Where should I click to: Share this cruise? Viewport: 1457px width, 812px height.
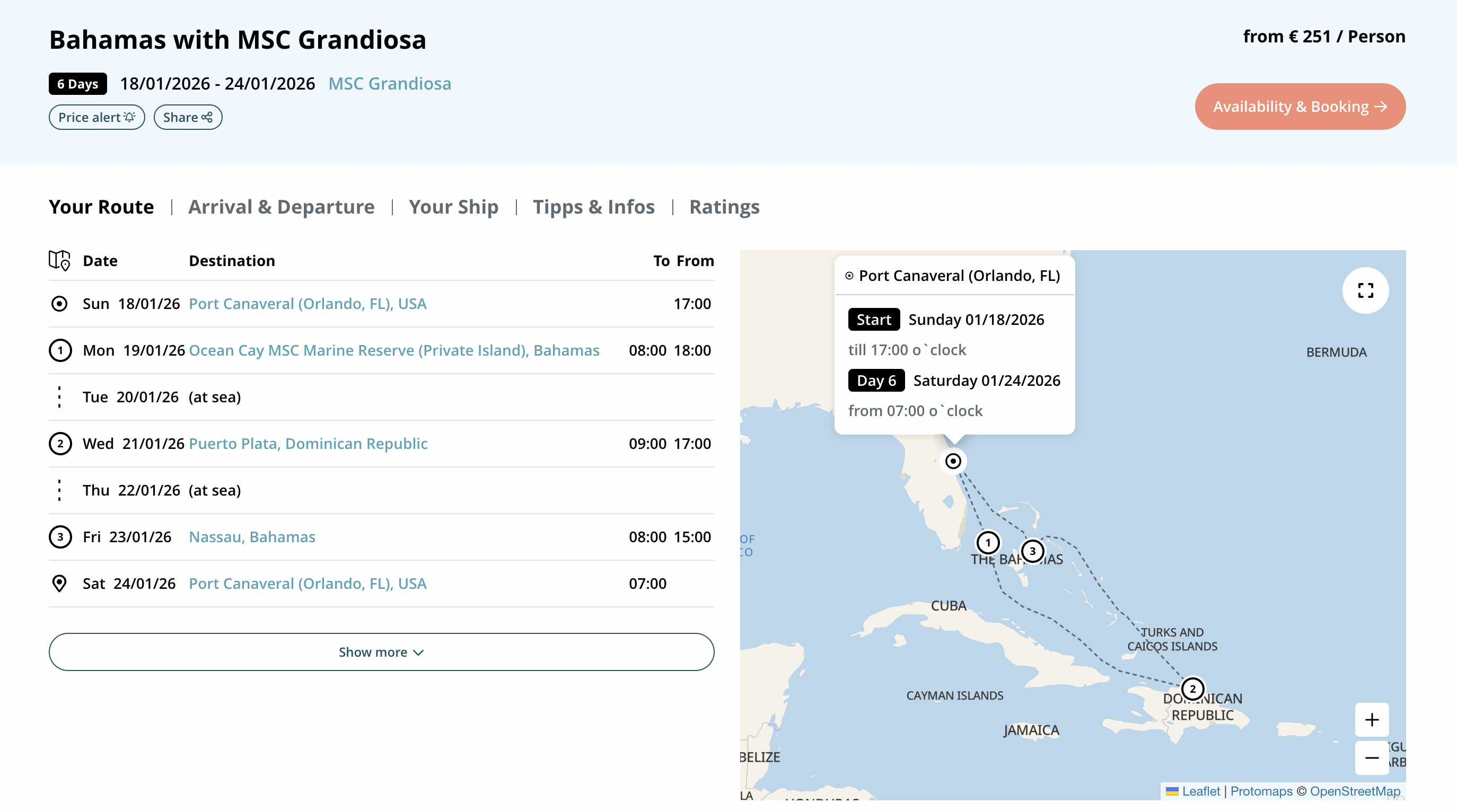pyautogui.click(x=188, y=117)
